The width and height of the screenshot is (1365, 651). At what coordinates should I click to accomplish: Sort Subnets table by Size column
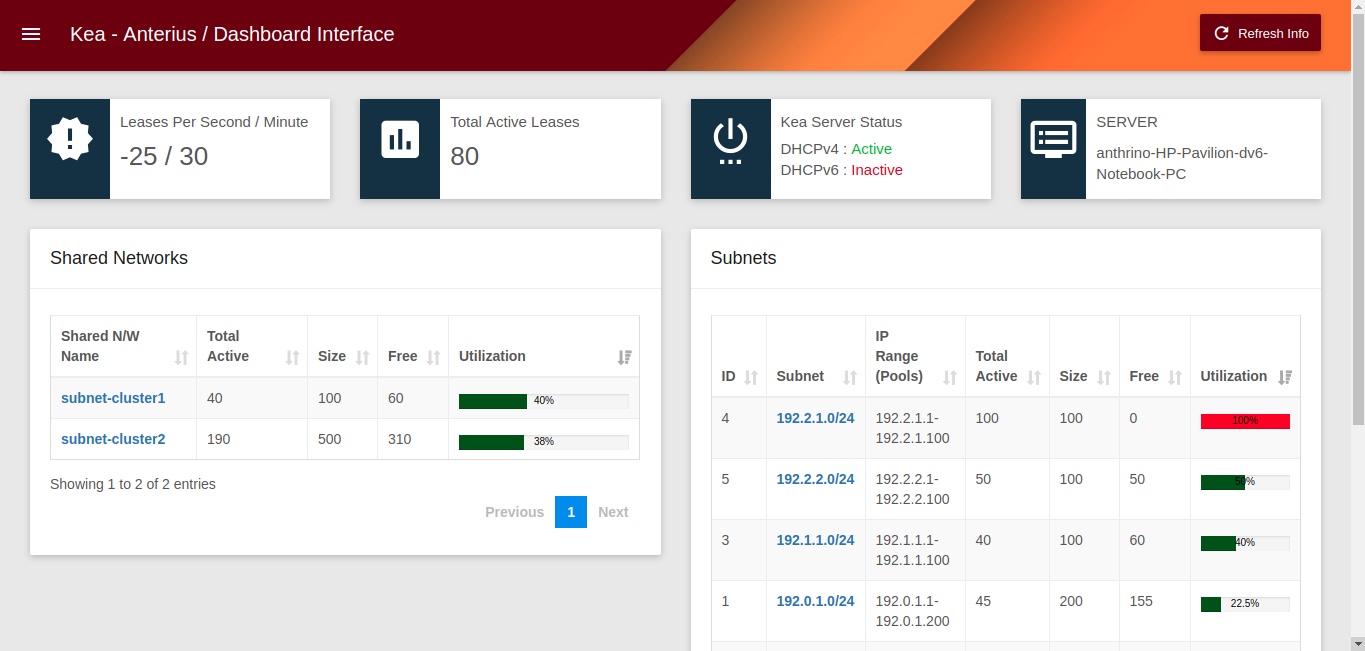click(1085, 356)
